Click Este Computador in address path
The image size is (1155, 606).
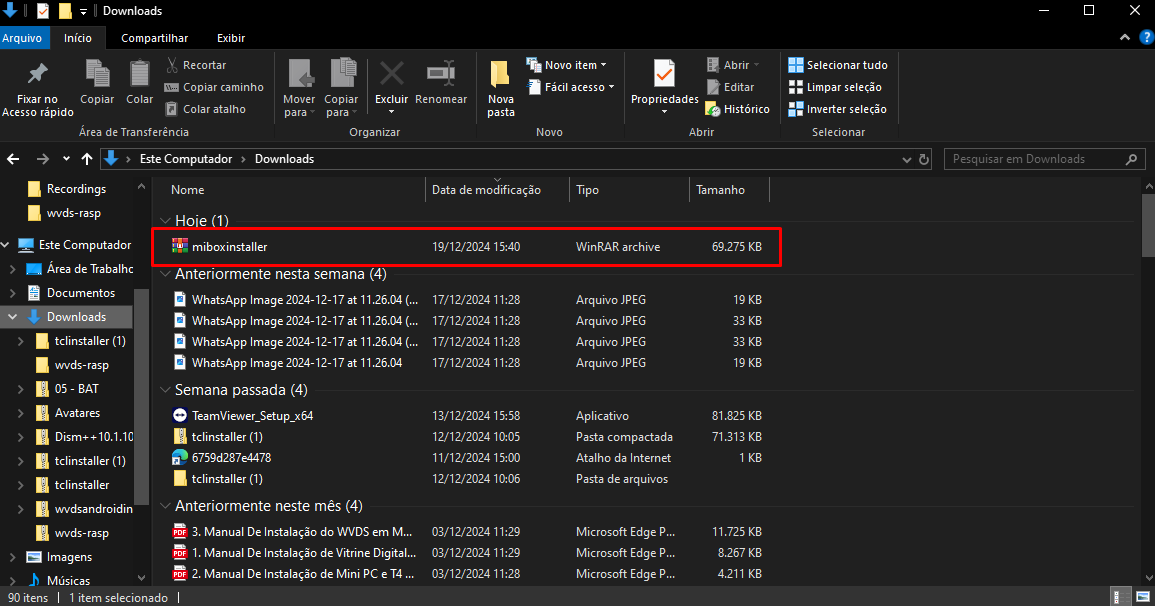tap(186, 159)
